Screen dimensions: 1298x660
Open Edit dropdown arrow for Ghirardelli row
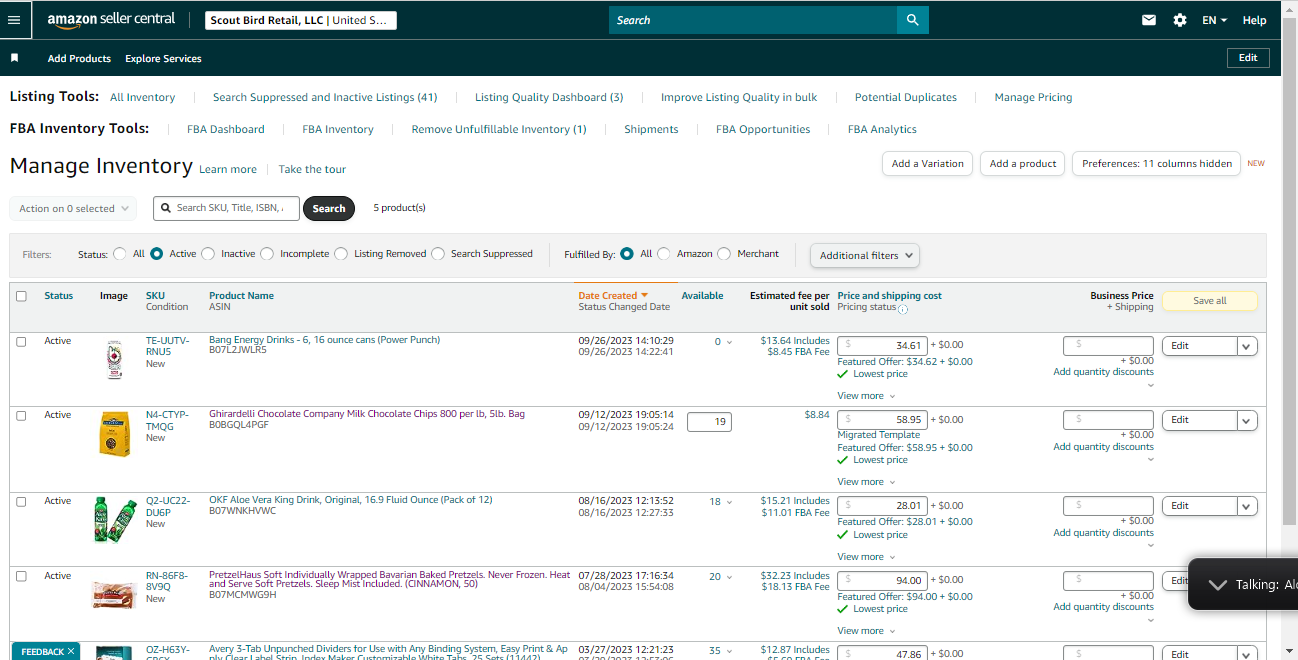pyautogui.click(x=1247, y=421)
